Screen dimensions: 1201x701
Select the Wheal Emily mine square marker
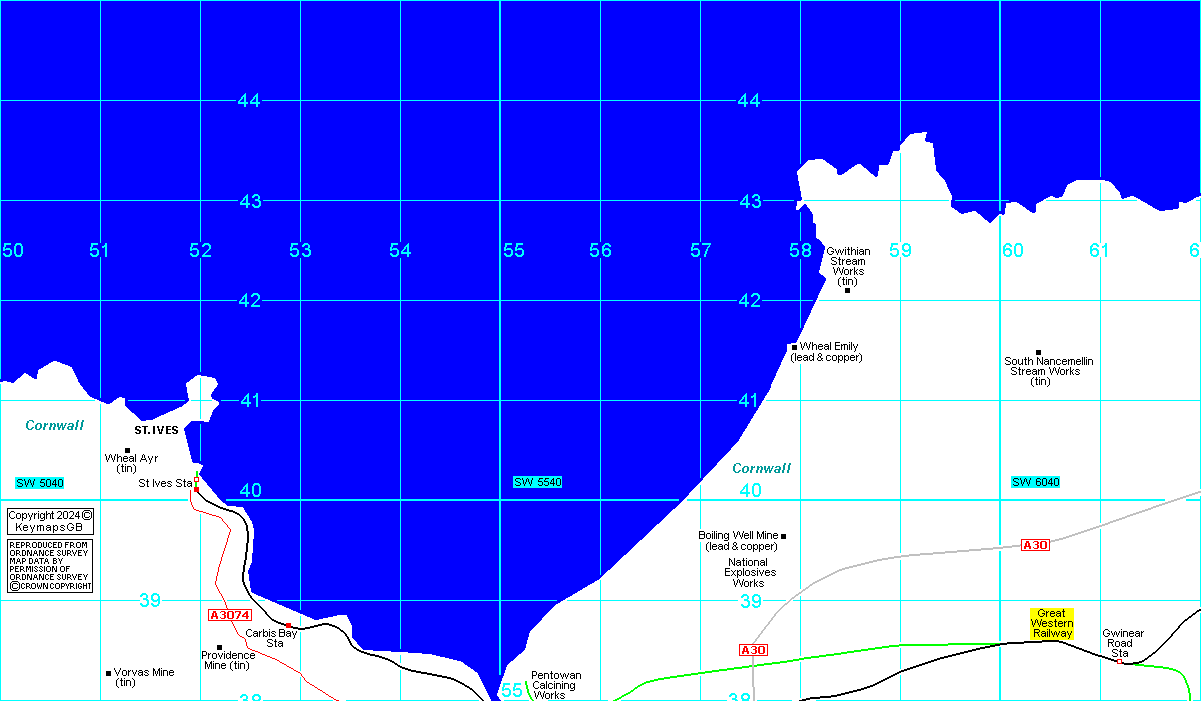click(794, 347)
